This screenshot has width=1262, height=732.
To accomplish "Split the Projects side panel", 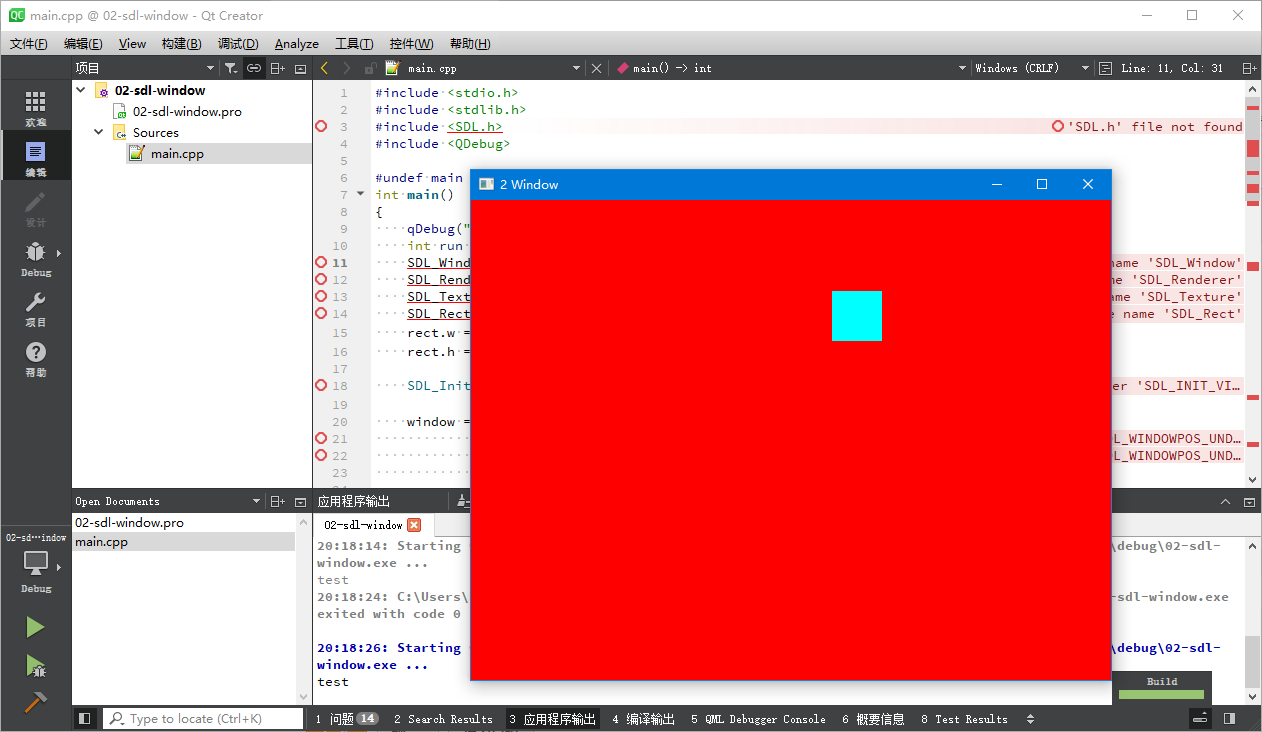I will pos(278,68).
